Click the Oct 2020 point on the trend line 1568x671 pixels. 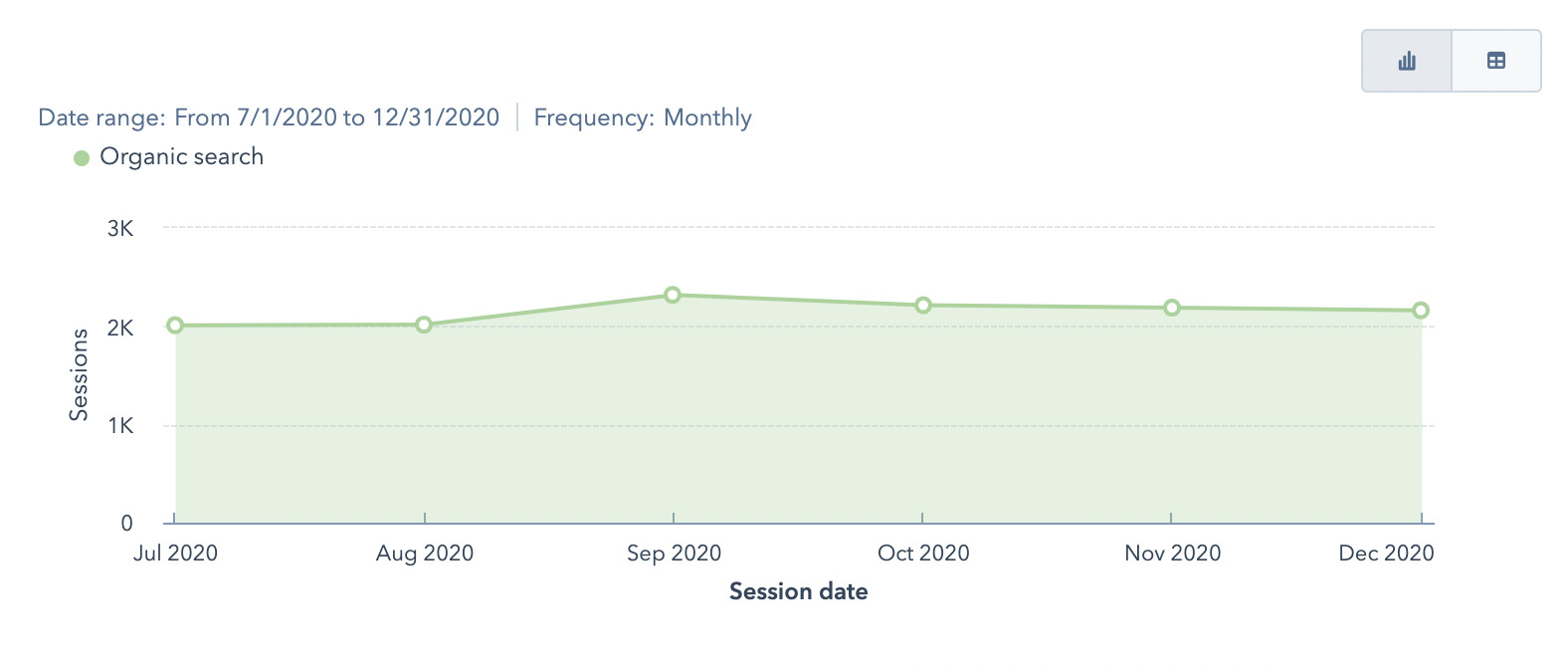[923, 304]
